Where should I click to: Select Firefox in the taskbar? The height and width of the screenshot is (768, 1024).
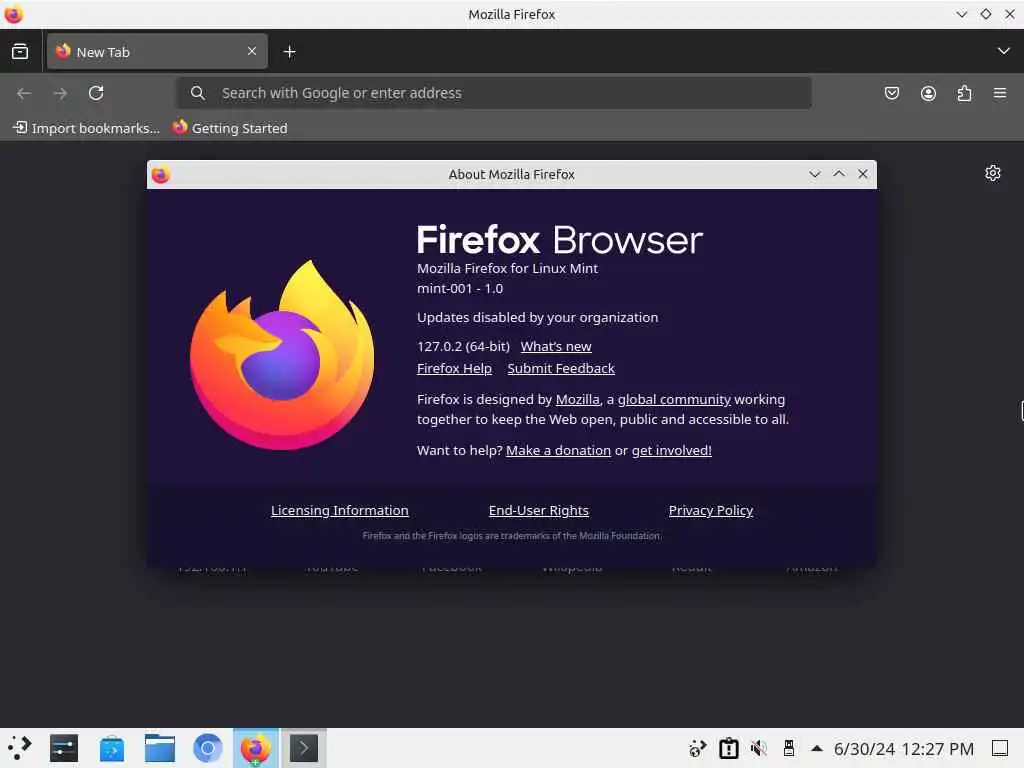(255, 748)
